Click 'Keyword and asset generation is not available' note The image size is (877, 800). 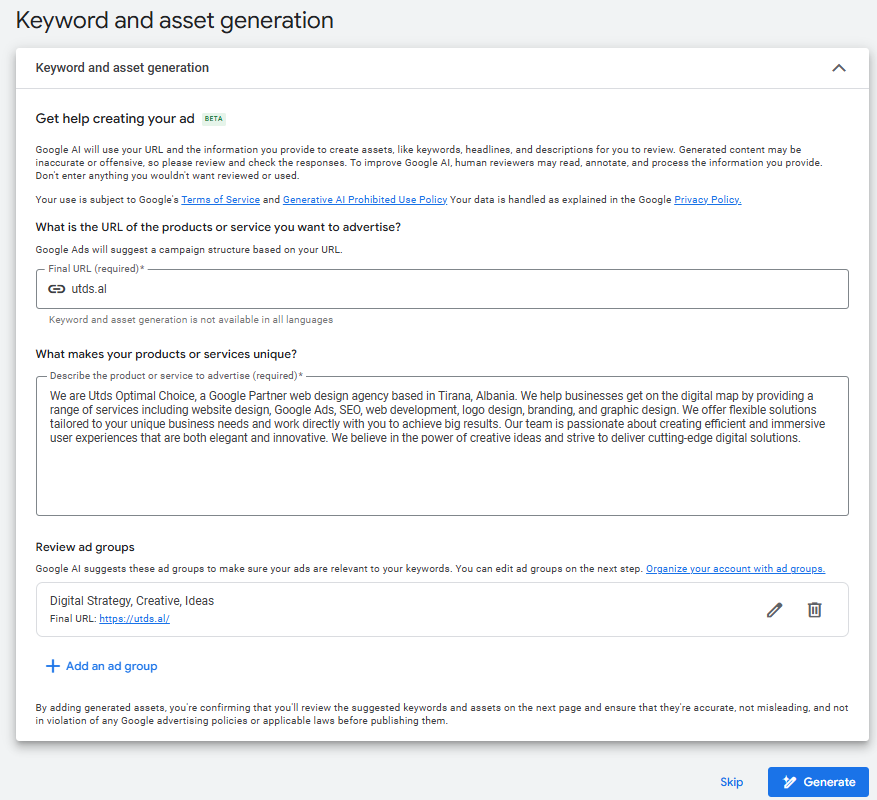191,320
